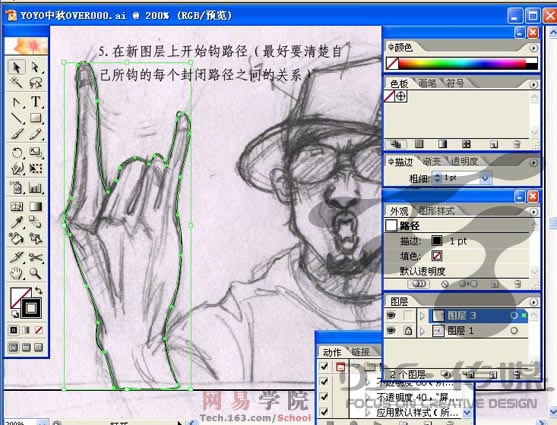
Task: Select the black arrow Selection tool
Action: [x=16, y=67]
